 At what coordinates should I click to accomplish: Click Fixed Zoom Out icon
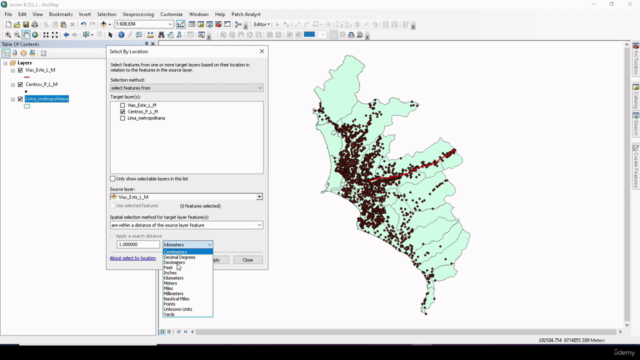tap(55, 35)
